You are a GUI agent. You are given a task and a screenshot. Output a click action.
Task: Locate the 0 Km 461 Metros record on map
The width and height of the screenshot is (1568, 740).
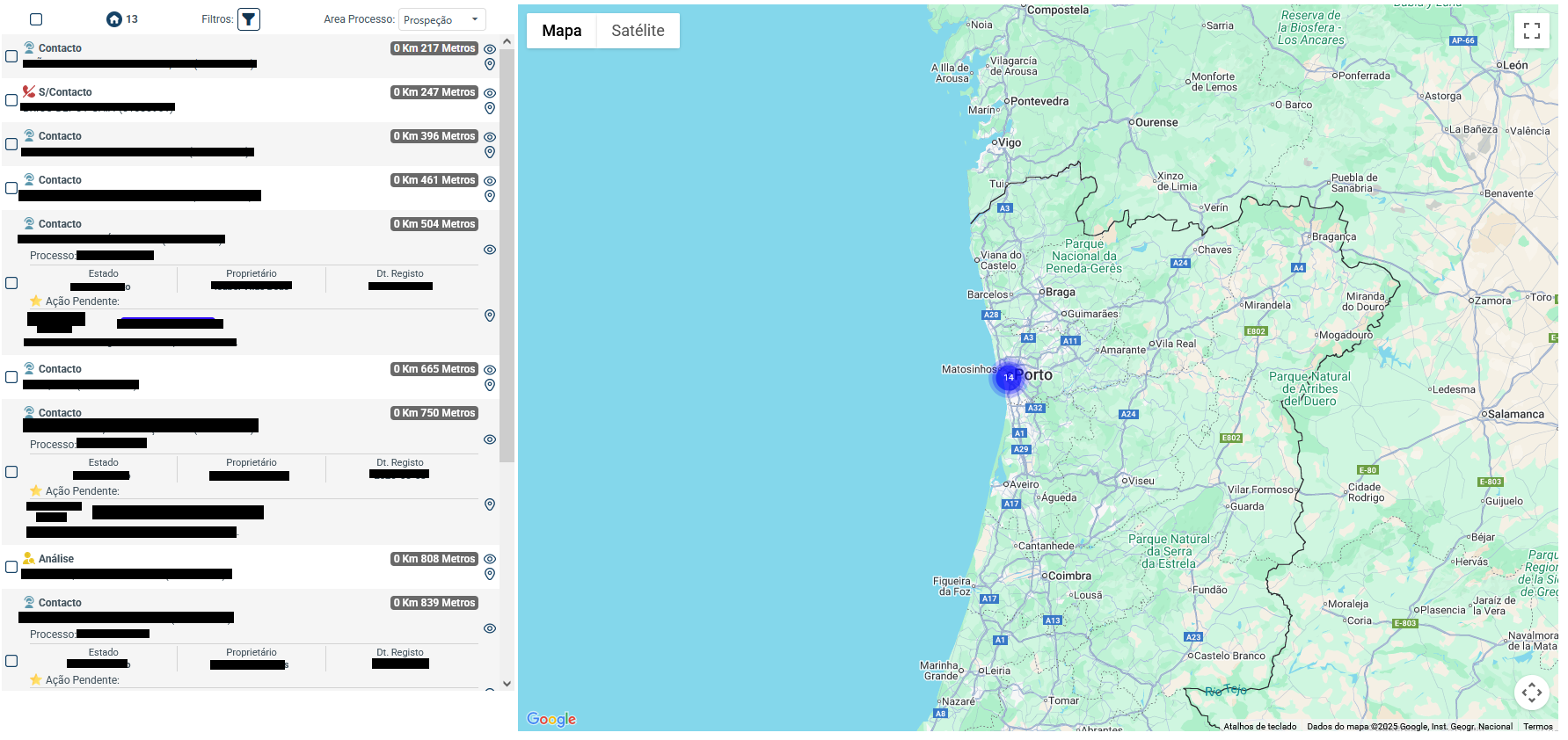[x=490, y=196]
